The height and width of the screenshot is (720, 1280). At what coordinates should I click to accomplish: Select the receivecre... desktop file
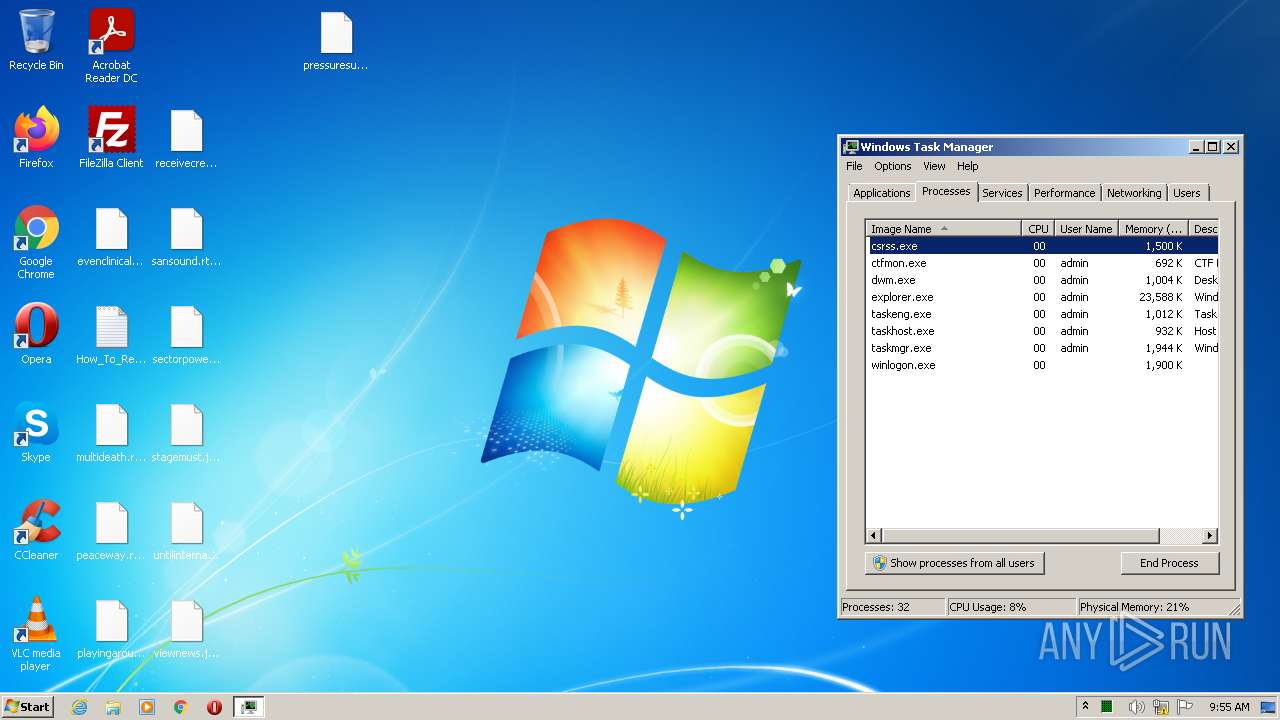(186, 138)
